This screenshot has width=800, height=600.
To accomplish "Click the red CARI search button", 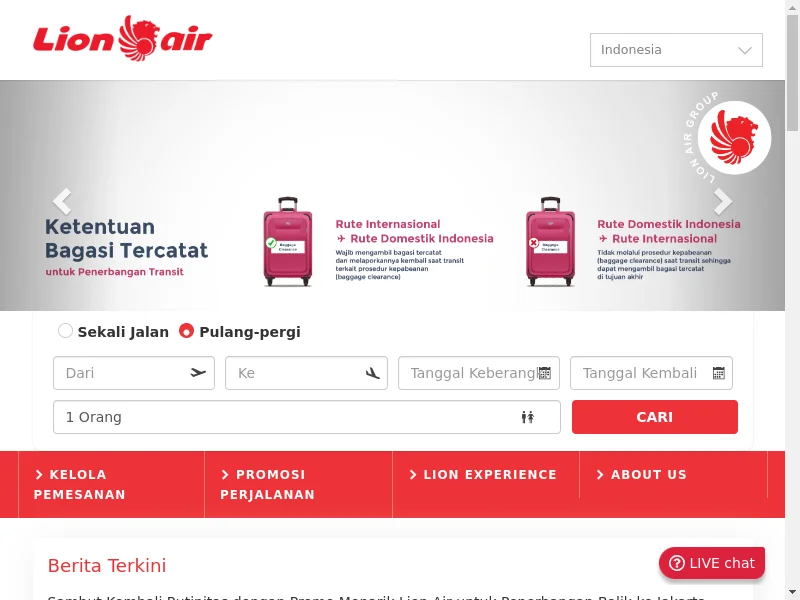I will (x=655, y=417).
